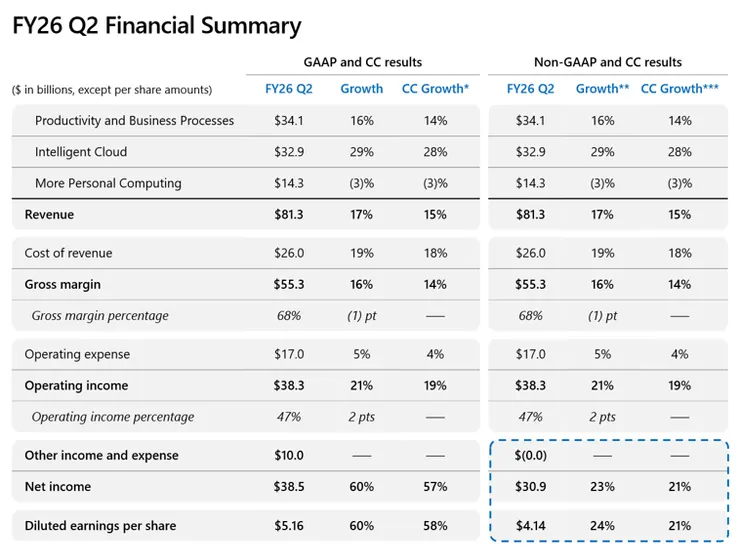Click the Gross margin percentage label
The width and height of the screenshot is (740, 557).
pos(100,316)
